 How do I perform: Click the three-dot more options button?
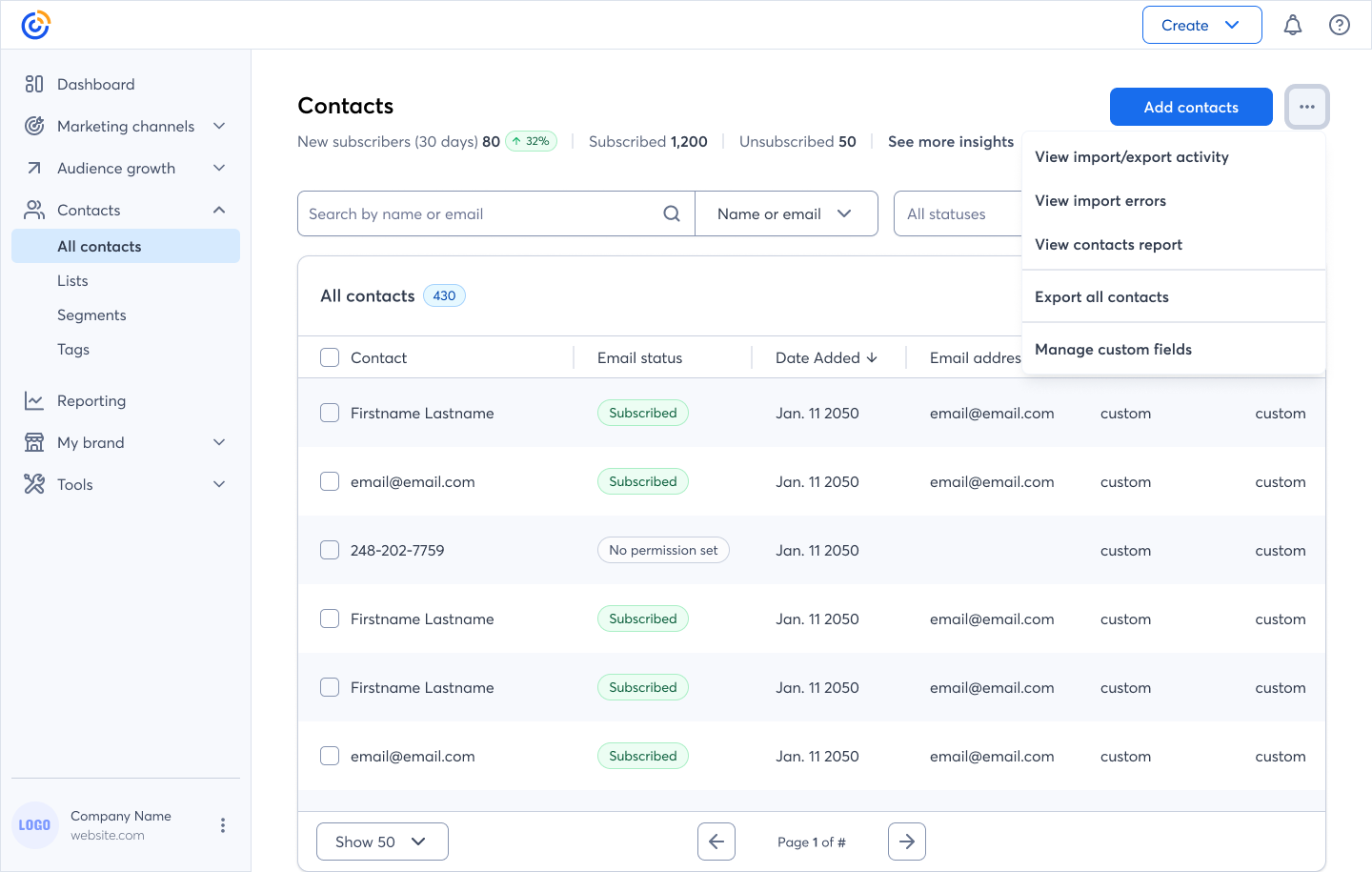pos(1306,107)
